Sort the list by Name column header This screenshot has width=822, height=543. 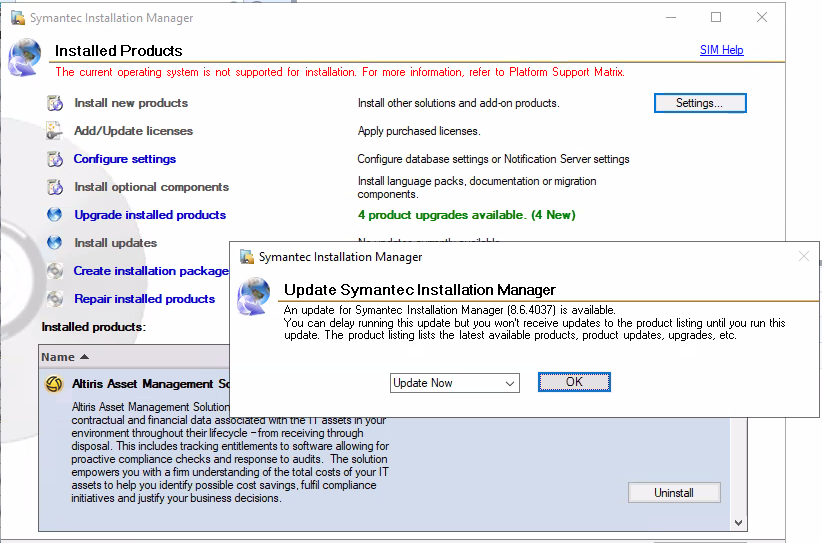(64, 357)
